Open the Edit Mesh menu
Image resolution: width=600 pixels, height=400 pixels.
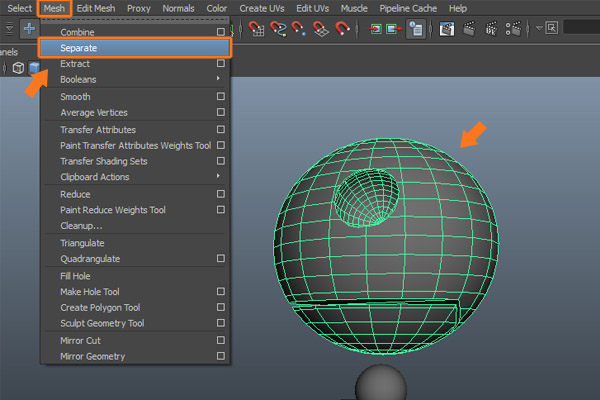point(96,8)
